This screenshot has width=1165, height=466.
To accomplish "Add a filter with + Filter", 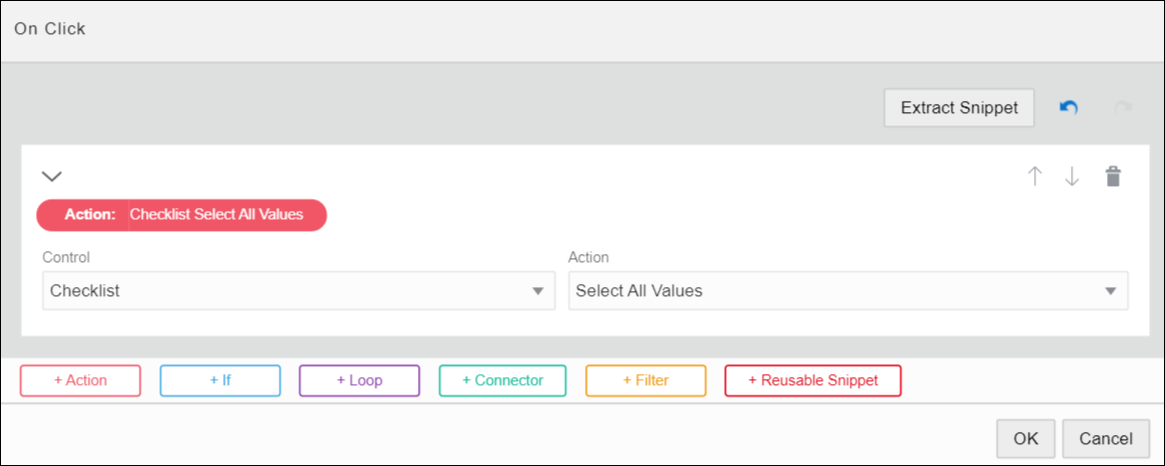I will click(646, 381).
